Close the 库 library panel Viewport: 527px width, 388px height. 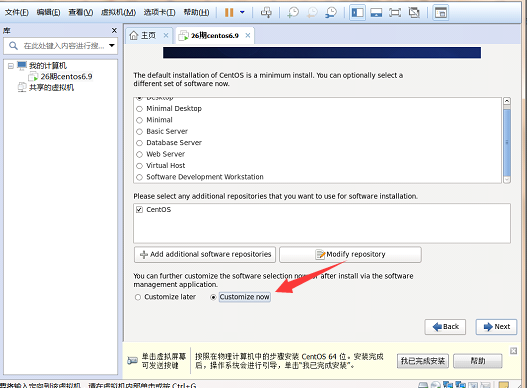(x=114, y=31)
